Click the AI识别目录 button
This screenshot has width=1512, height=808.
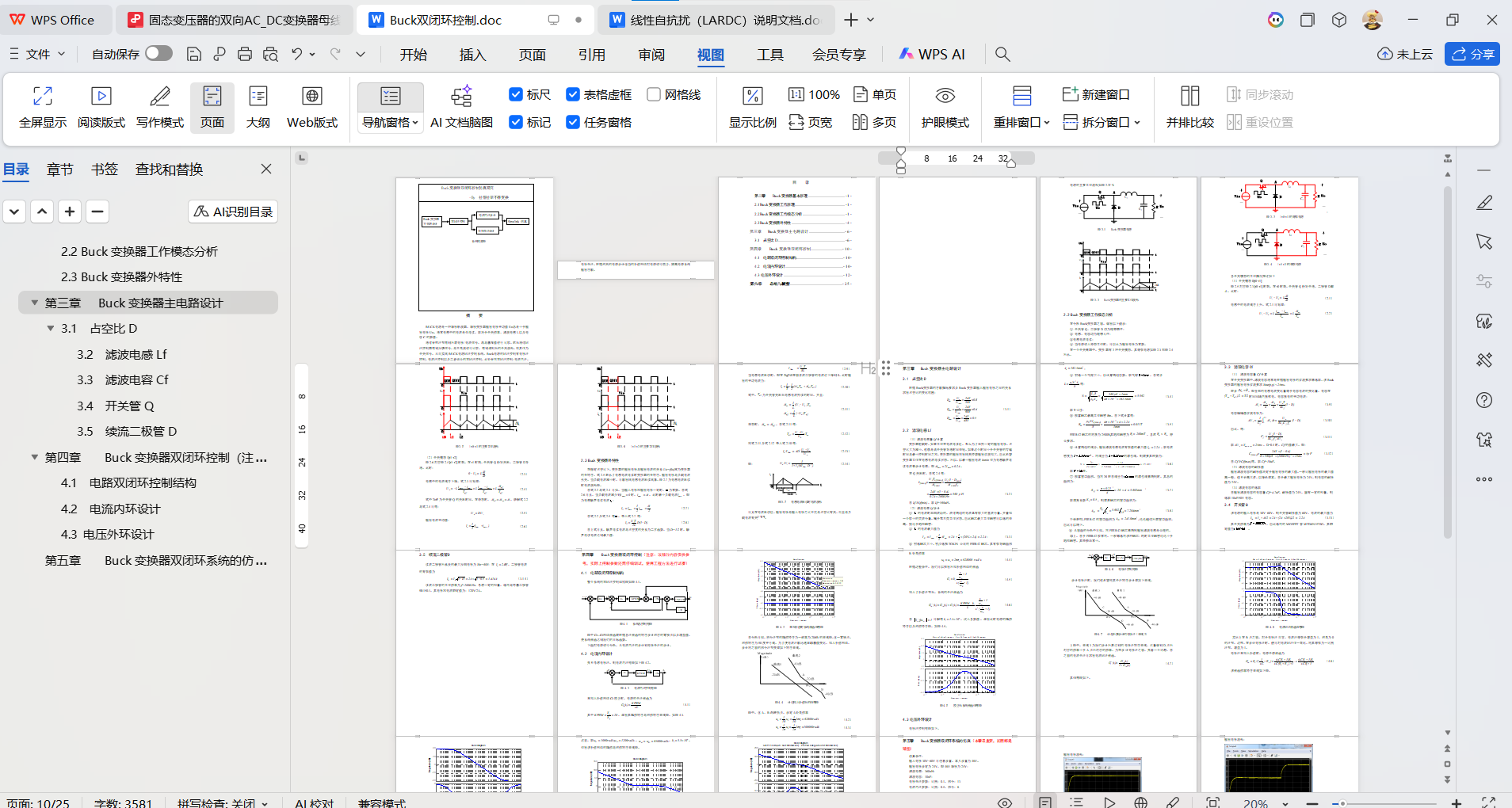[233, 212]
